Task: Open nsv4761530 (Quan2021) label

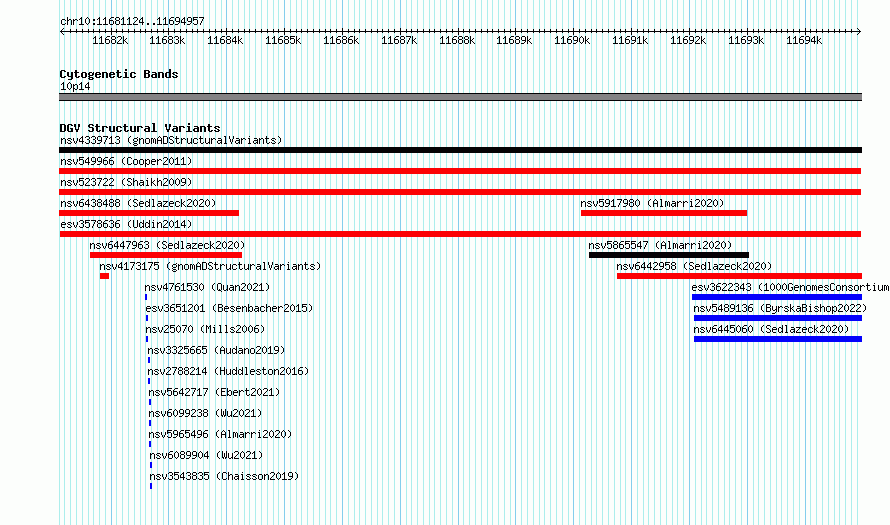Action: click(207, 287)
